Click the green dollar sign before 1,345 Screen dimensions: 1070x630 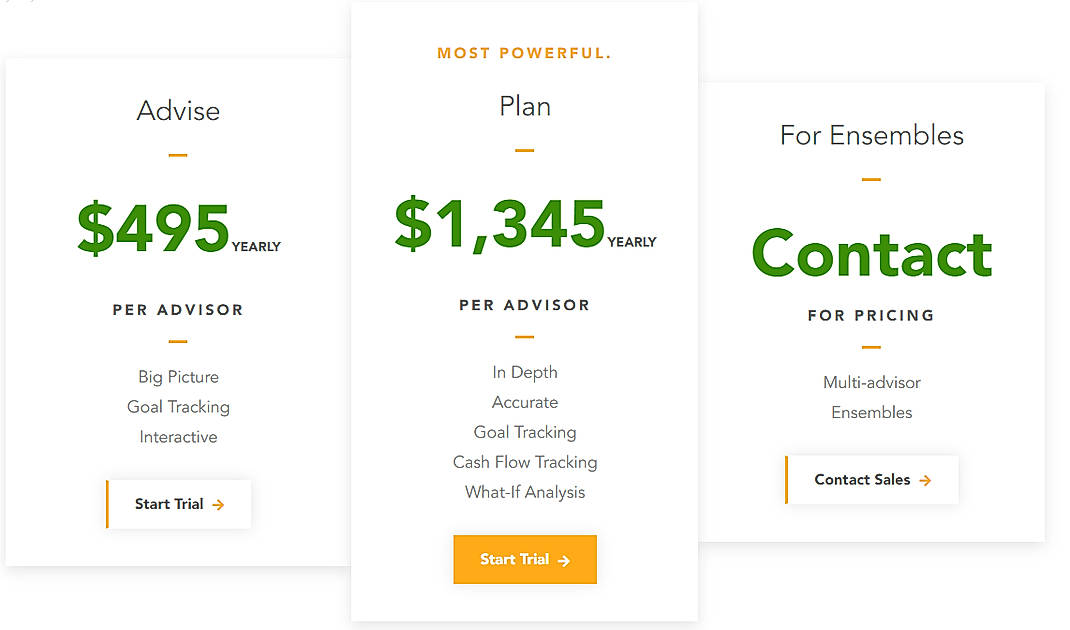[x=414, y=223]
